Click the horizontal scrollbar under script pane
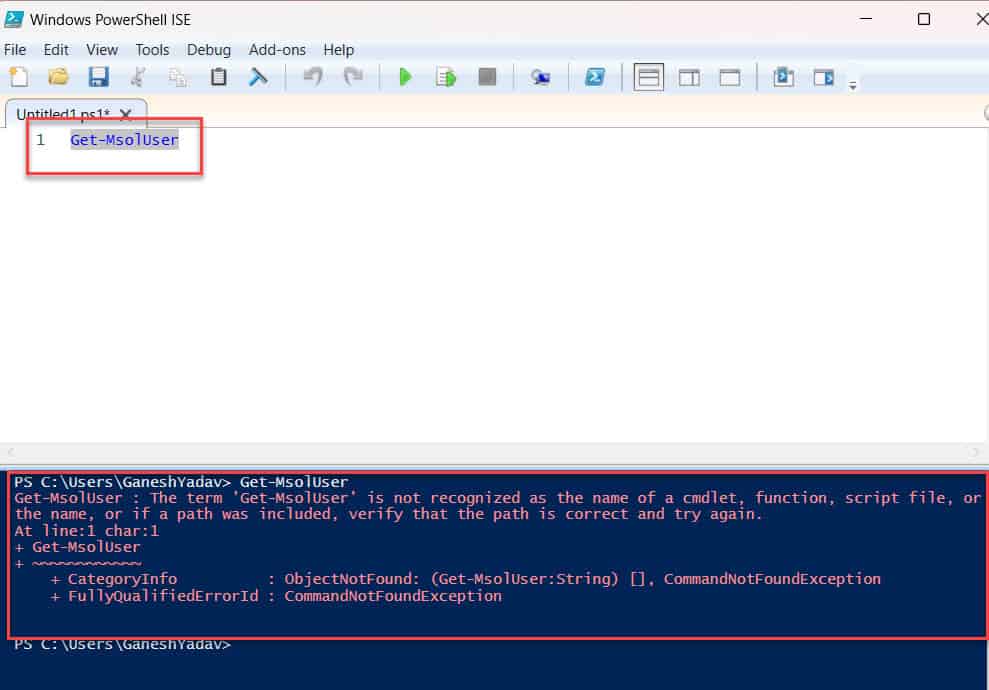The image size is (989, 690). tap(494, 452)
